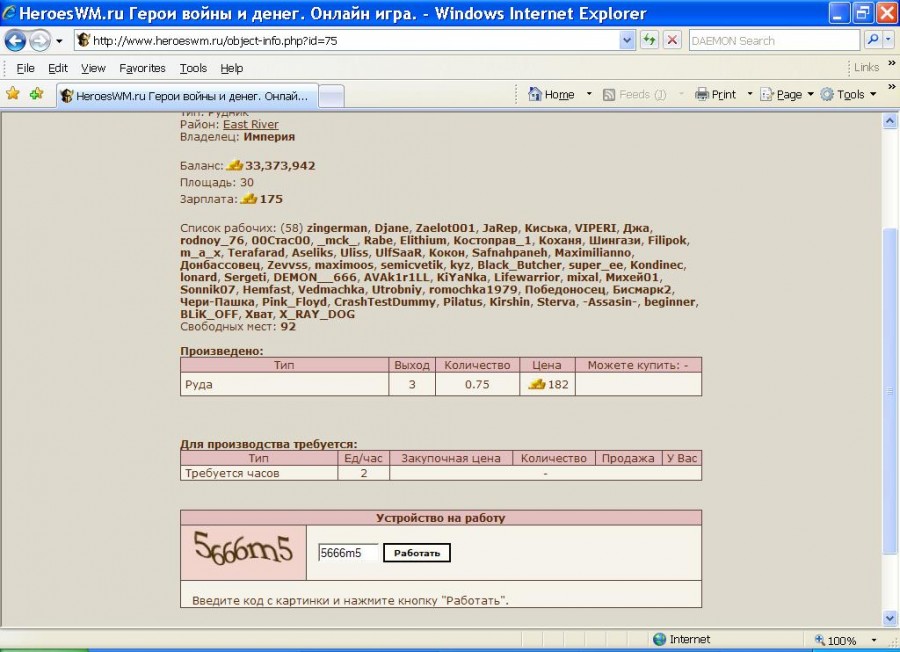Click the captcha code input field
This screenshot has height=652, width=900.
348,553
